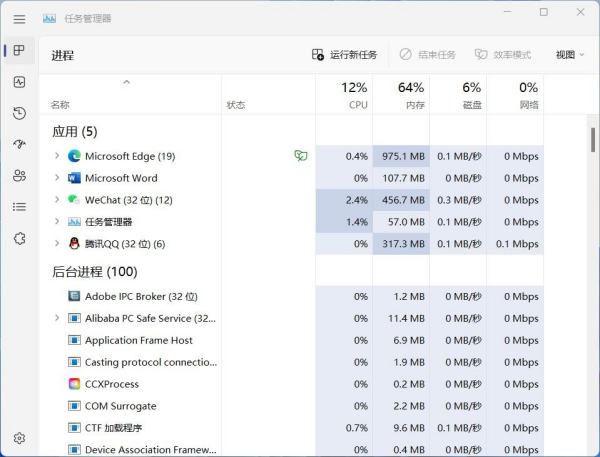Expand the WeChat process group
The height and width of the screenshot is (457, 600).
(57, 200)
